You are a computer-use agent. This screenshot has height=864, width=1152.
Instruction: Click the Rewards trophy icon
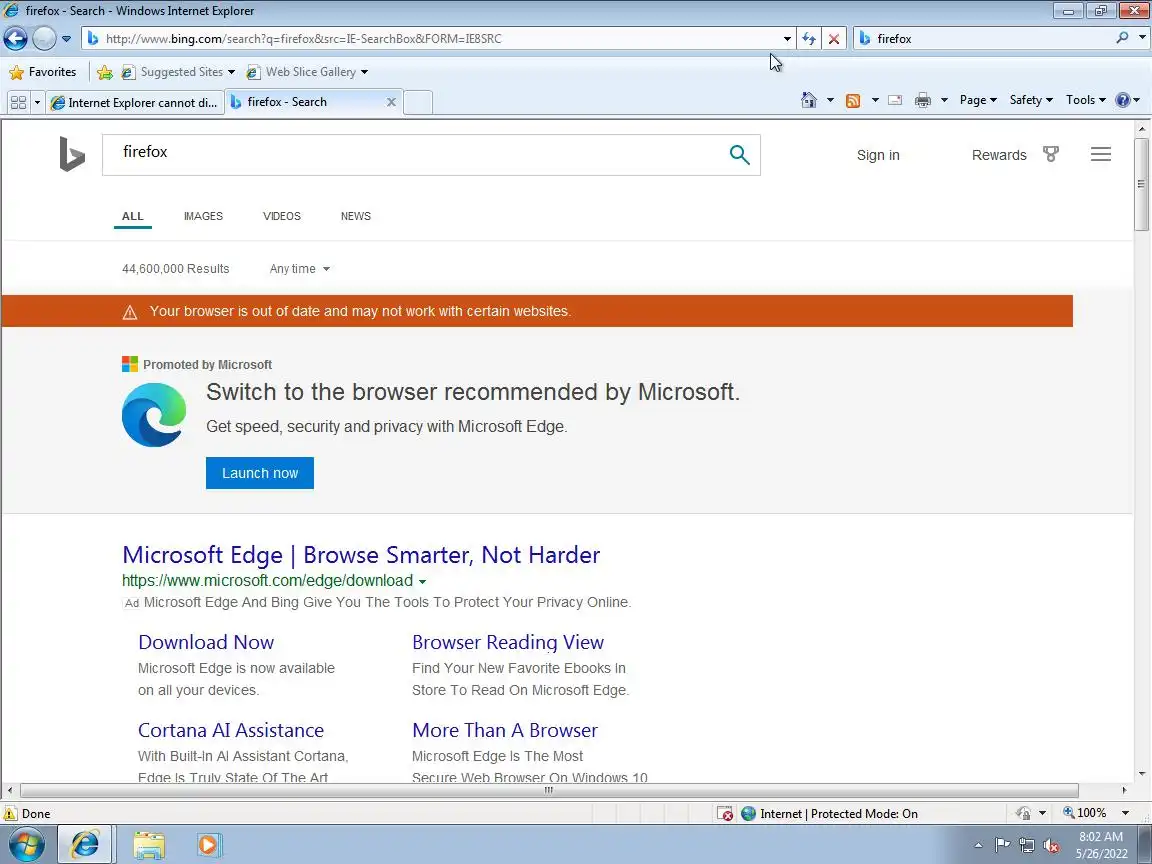[x=1051, y=154]
